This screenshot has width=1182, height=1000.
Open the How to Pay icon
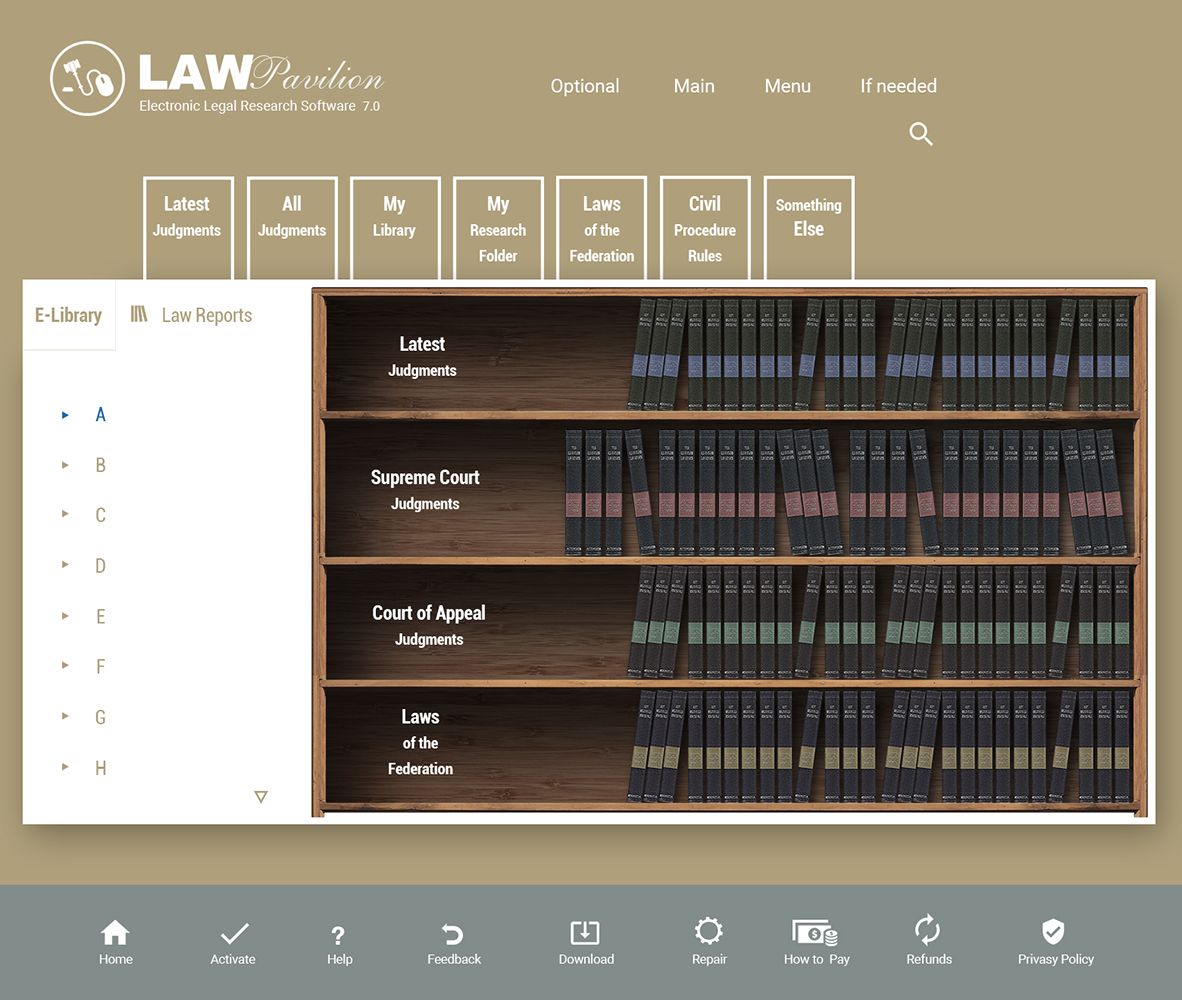[815, 933]
